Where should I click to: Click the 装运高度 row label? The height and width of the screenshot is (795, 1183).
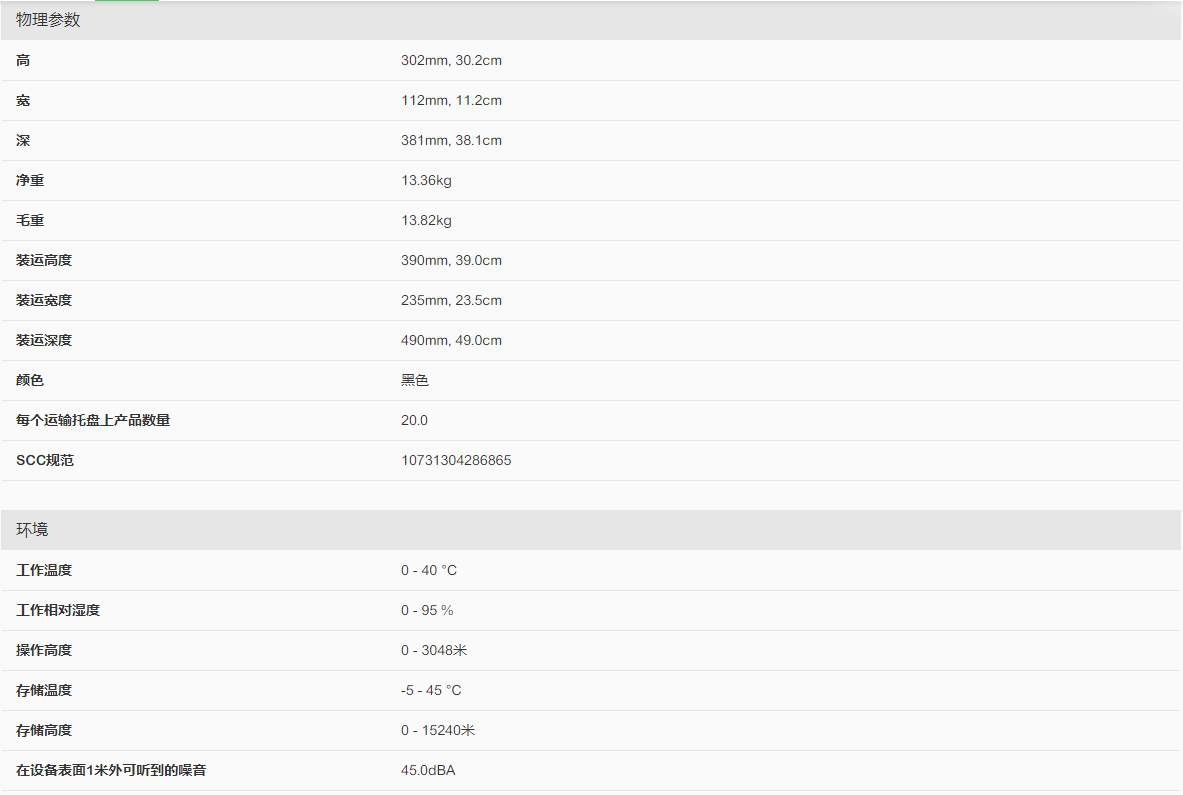(x=44, y=260)
